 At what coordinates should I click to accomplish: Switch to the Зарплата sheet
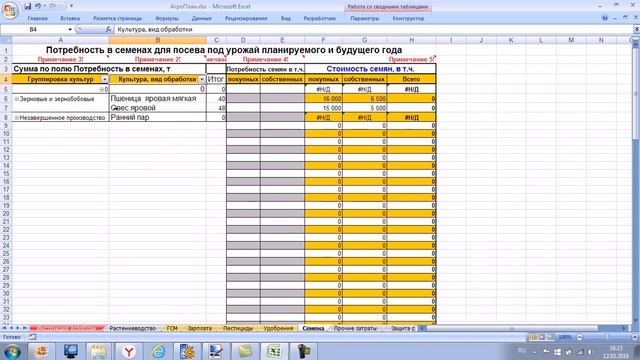199,328
